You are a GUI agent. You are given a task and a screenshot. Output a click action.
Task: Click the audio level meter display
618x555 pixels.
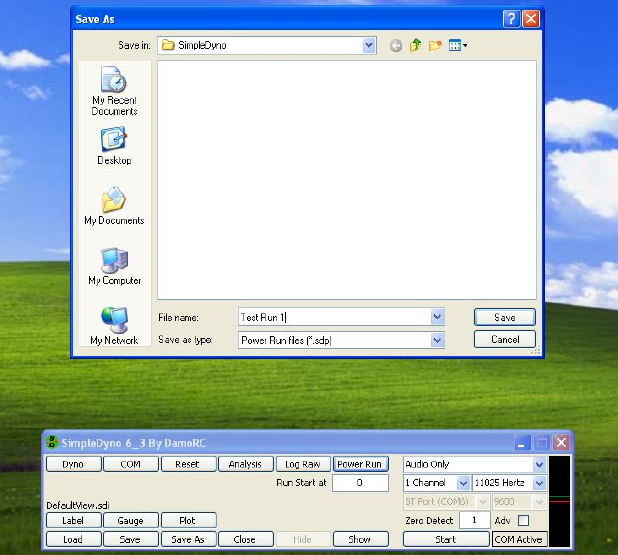559,501
